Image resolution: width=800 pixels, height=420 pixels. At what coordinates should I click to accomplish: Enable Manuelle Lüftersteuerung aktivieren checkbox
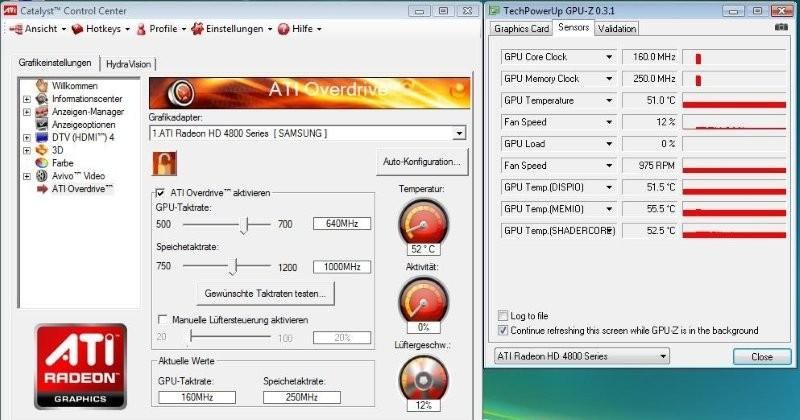[x=162, y=319]
